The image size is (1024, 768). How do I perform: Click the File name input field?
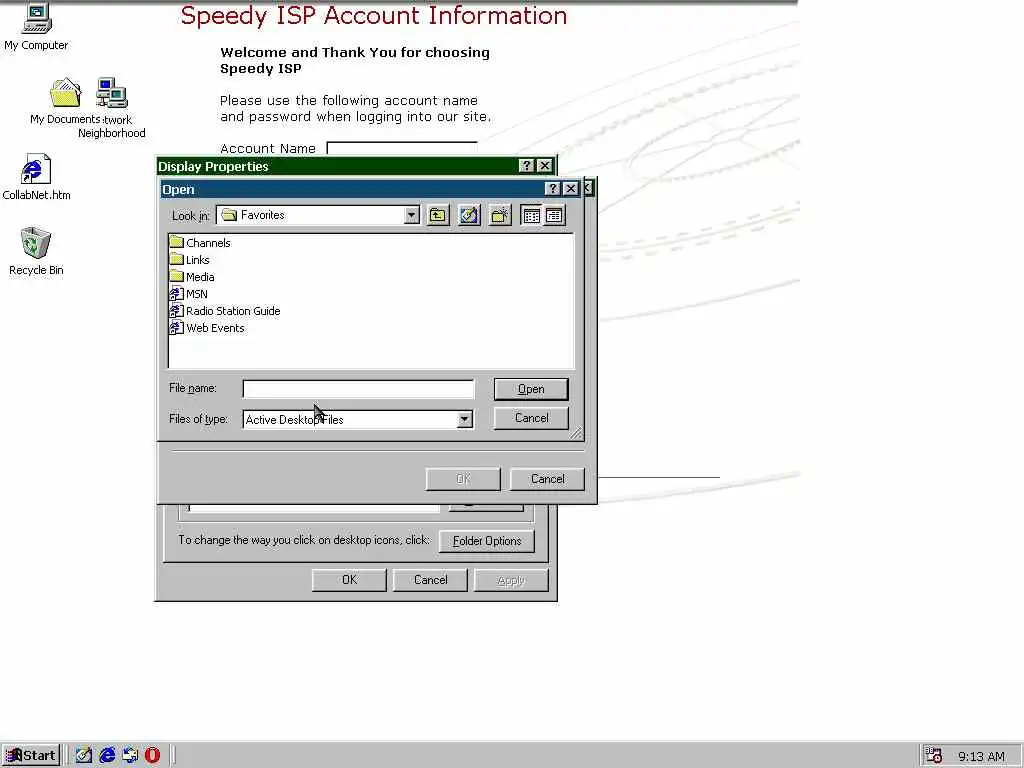[x=359, y=389]
